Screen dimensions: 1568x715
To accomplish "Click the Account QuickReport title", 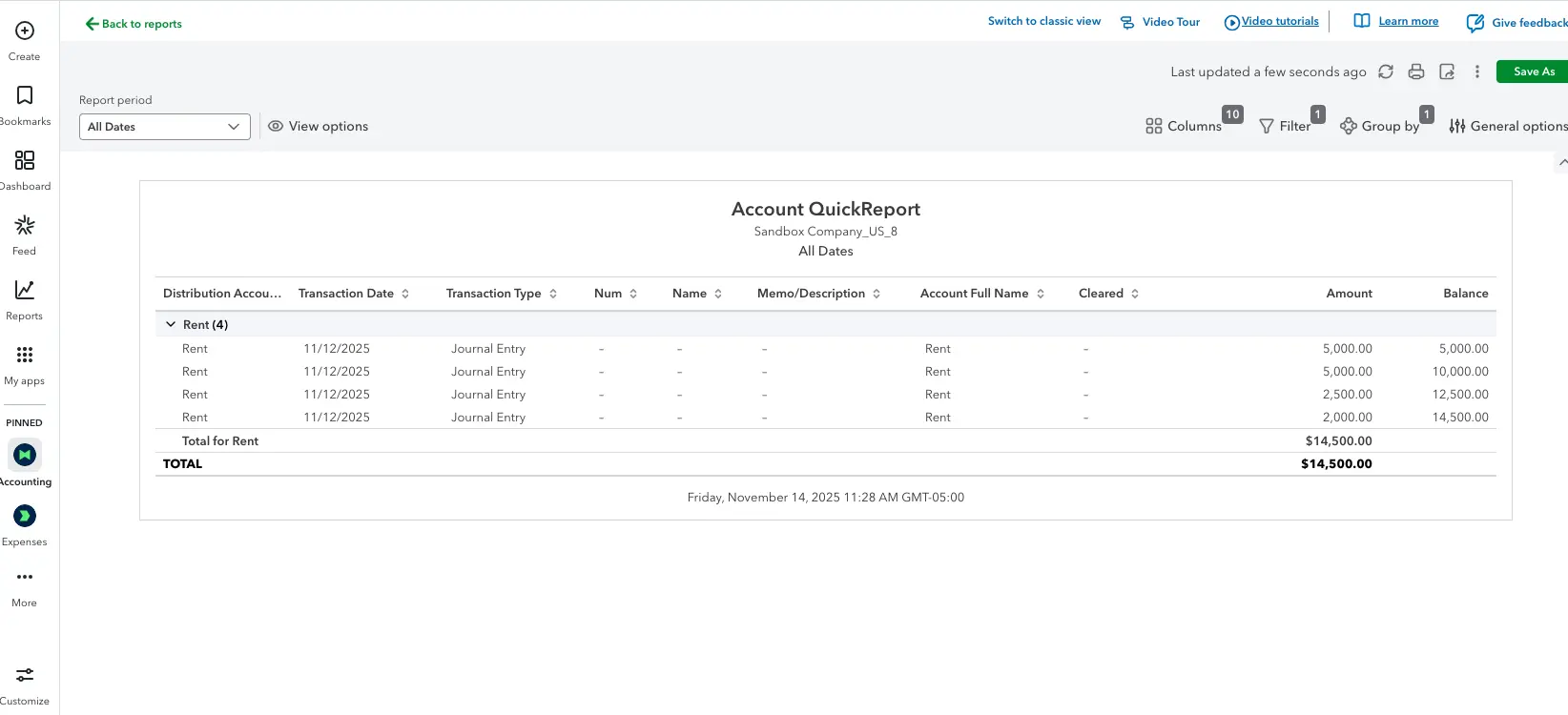I will click(x=826, y=209).
